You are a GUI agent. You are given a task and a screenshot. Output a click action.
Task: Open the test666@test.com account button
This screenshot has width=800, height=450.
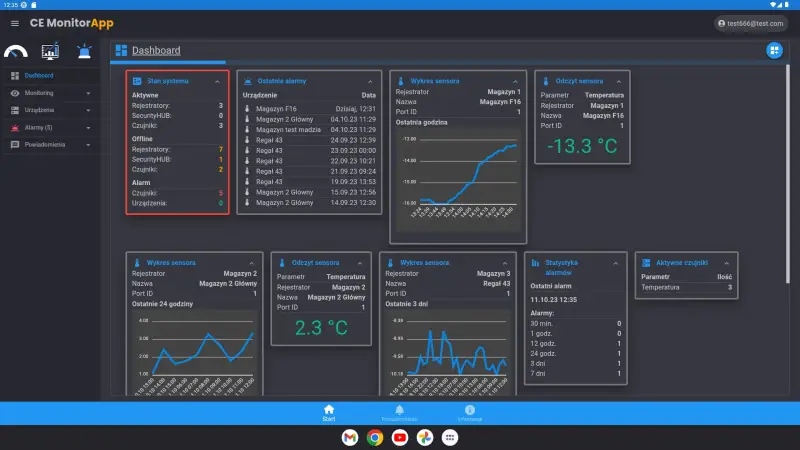(x=751, y=22)
